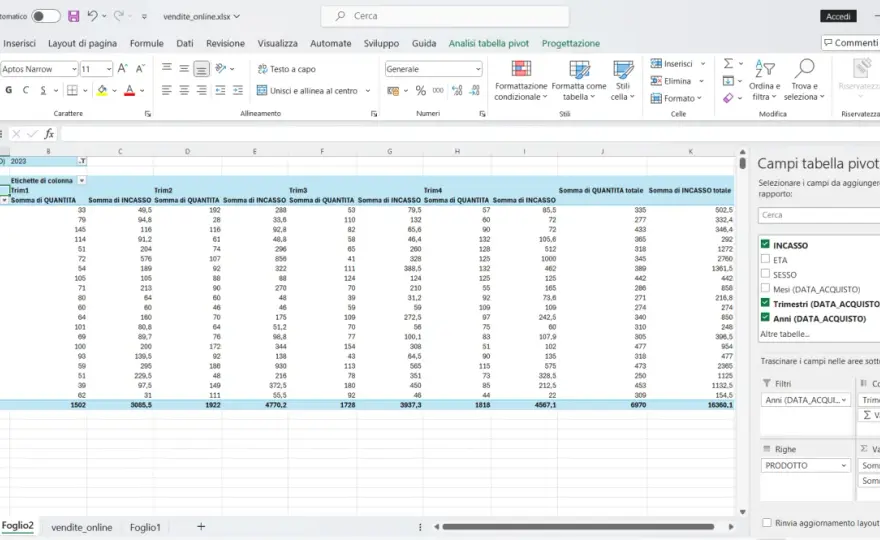Open the Dati ribbon tab

pyautogui.click(x=185, y=43)
